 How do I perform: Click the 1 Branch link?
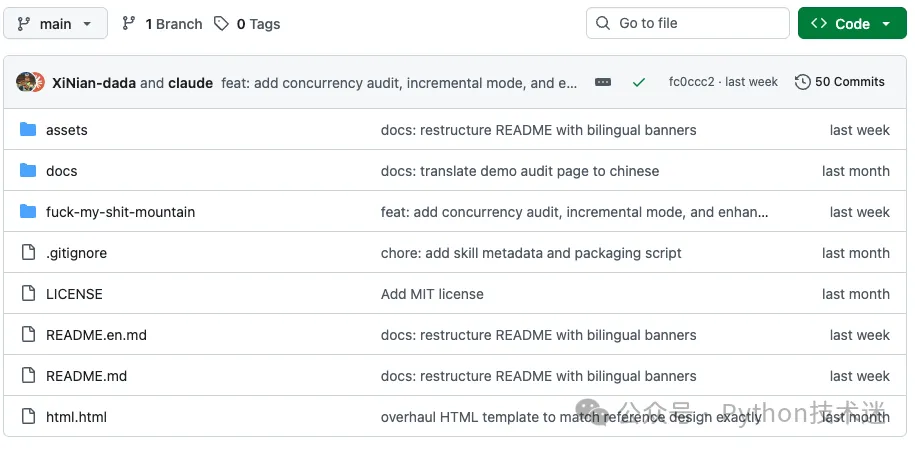[162, 24]
